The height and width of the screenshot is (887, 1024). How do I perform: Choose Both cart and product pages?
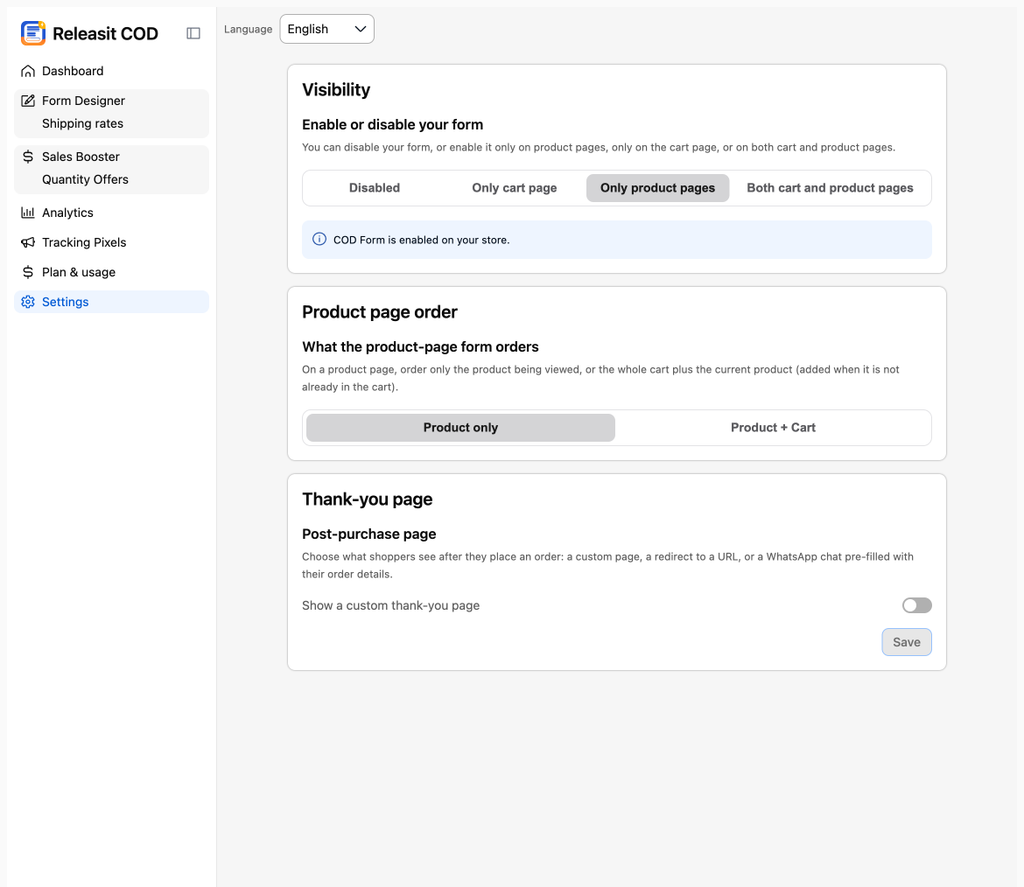830,188
